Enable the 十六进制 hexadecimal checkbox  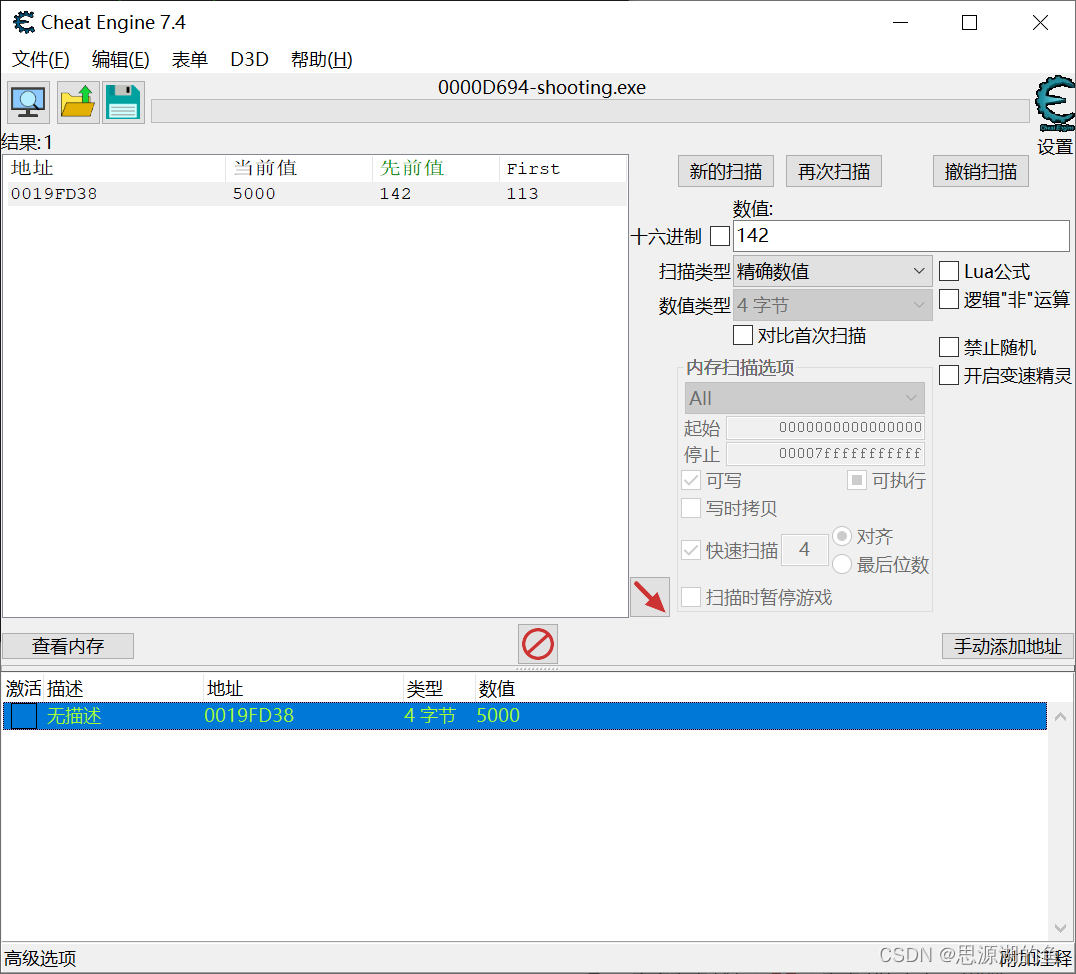pyautogui.click(x=717, y=236)
